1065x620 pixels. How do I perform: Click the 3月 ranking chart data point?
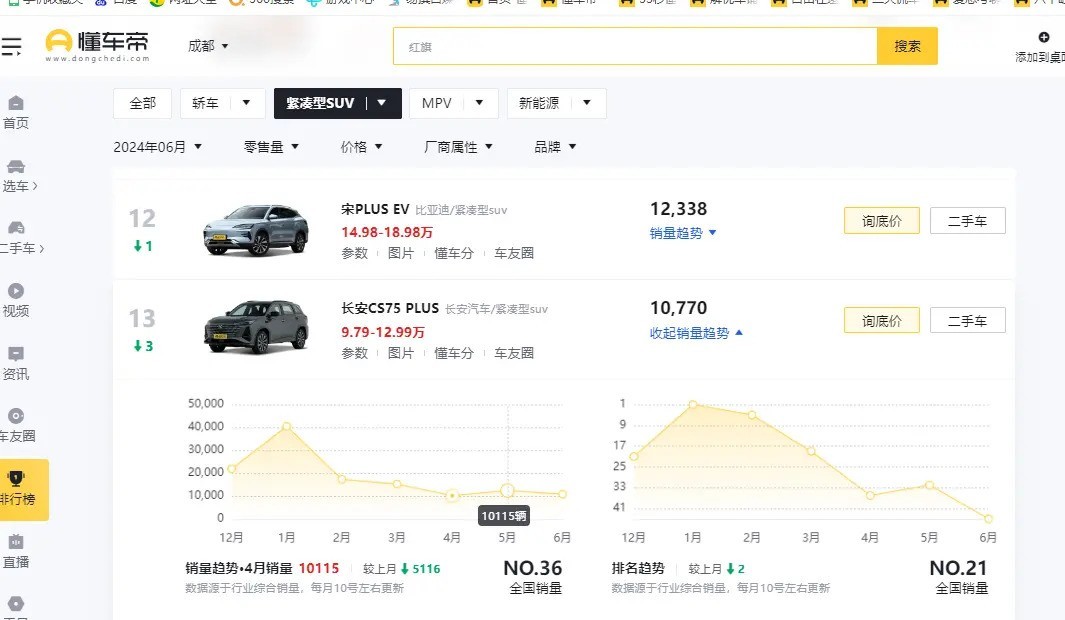click(x=811, y=451)
